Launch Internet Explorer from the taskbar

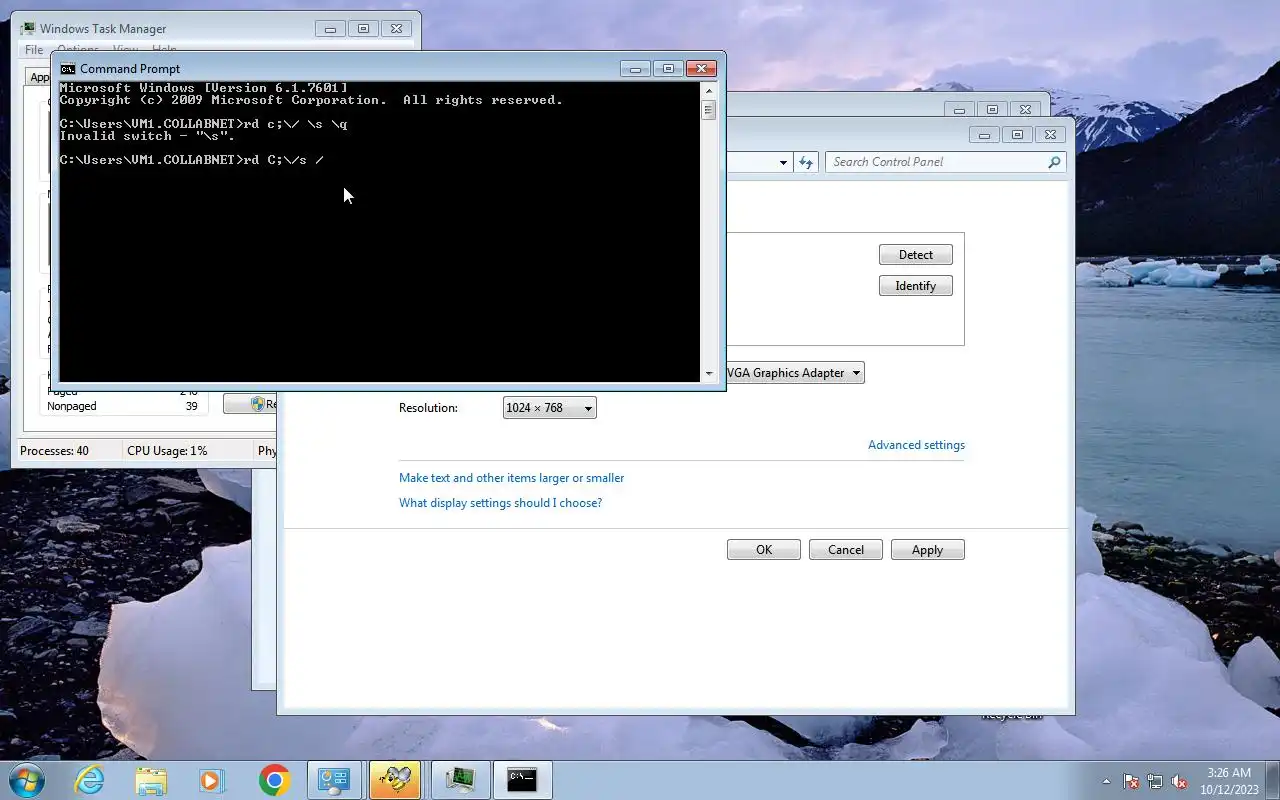pyautogui.click(x=89, y=780)
